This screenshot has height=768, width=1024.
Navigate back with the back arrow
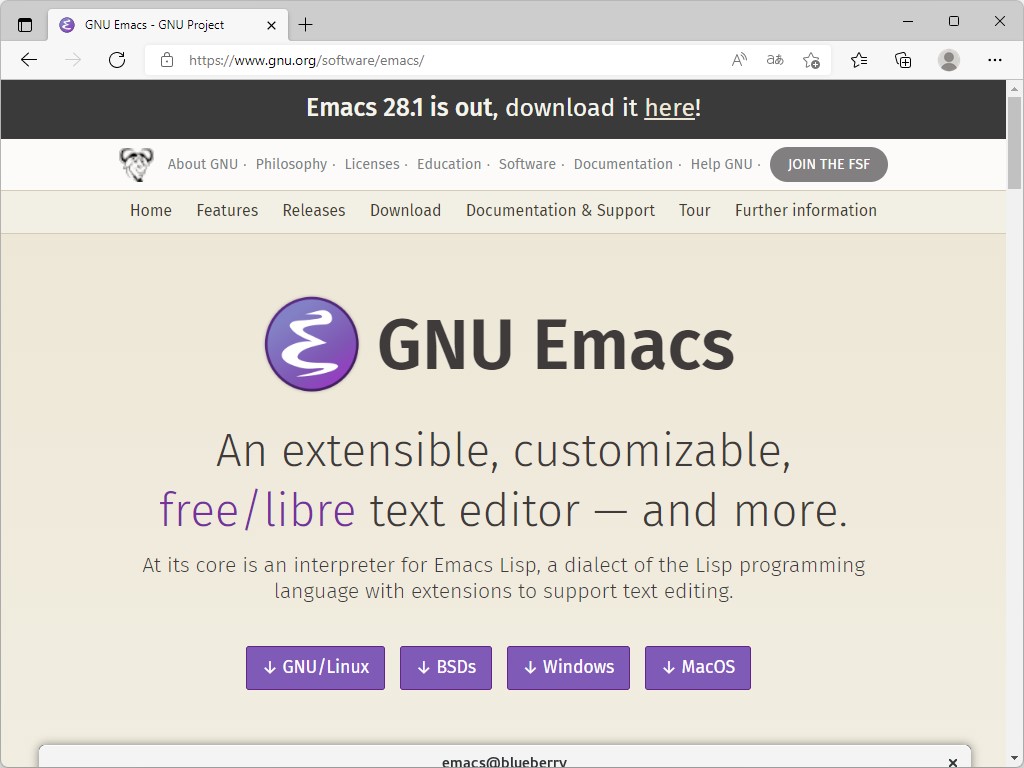point(28,60)
